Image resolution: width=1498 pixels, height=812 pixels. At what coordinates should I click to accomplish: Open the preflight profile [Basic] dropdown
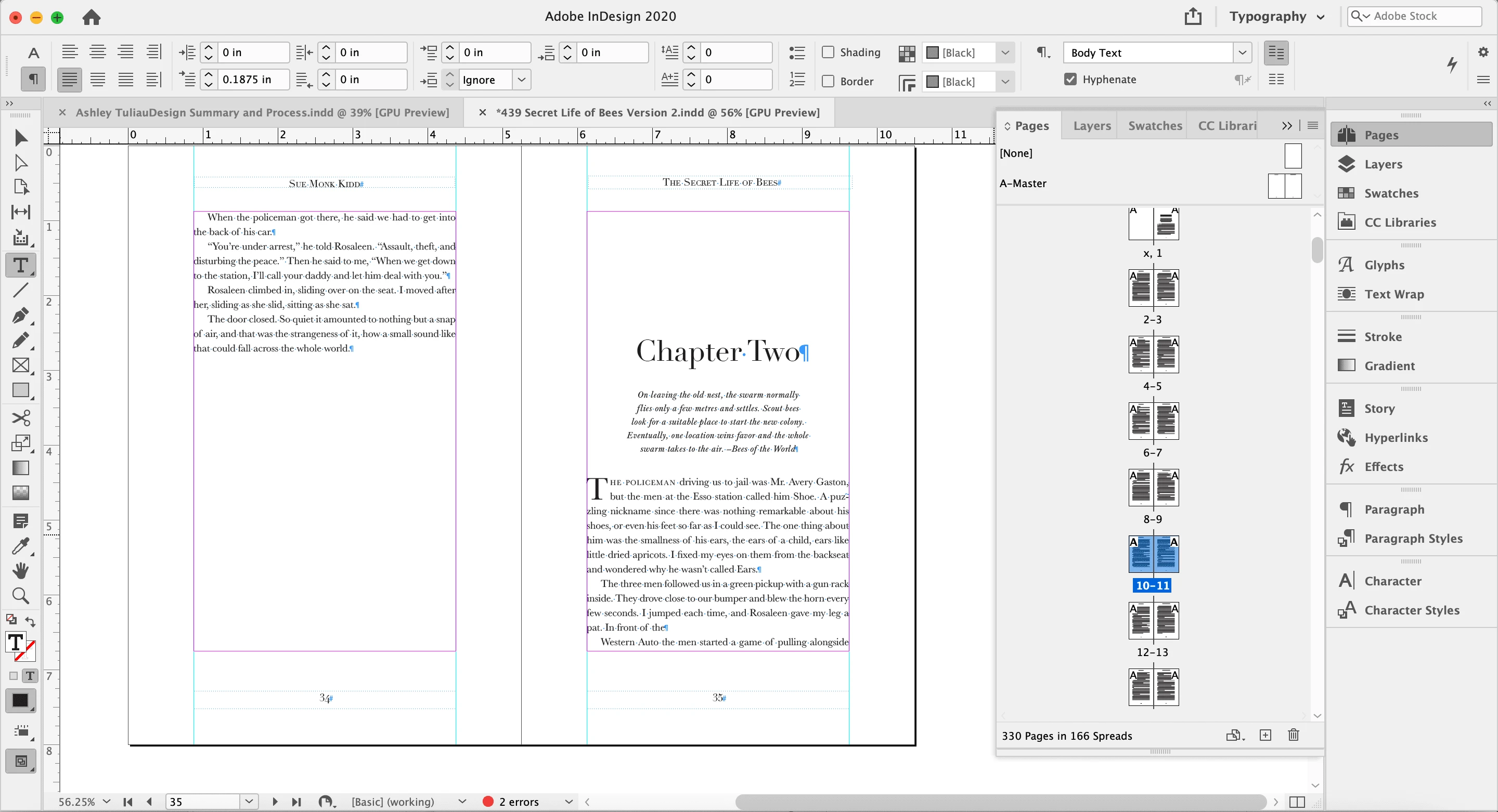tap(462, 802)
